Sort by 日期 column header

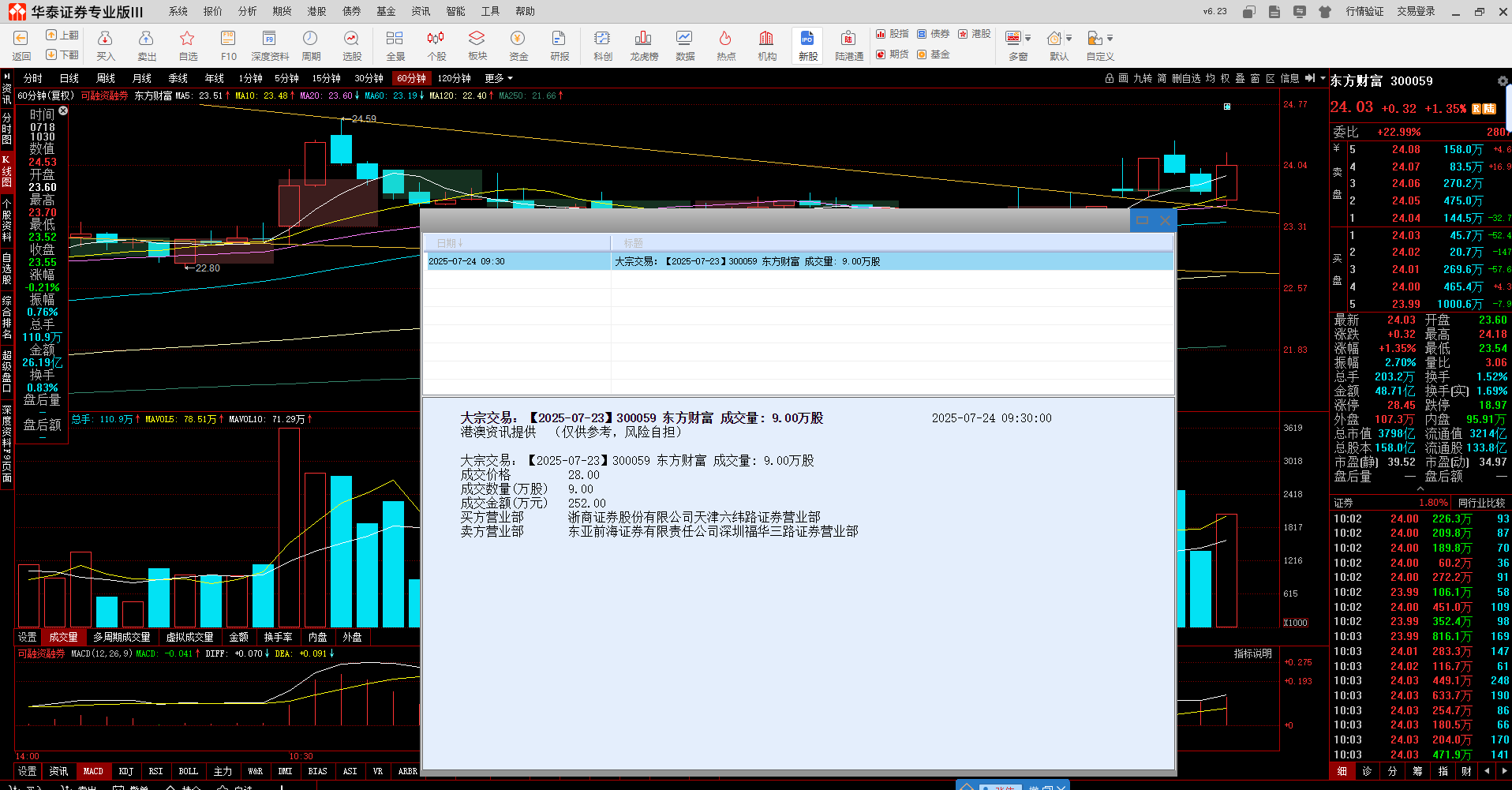517,243
